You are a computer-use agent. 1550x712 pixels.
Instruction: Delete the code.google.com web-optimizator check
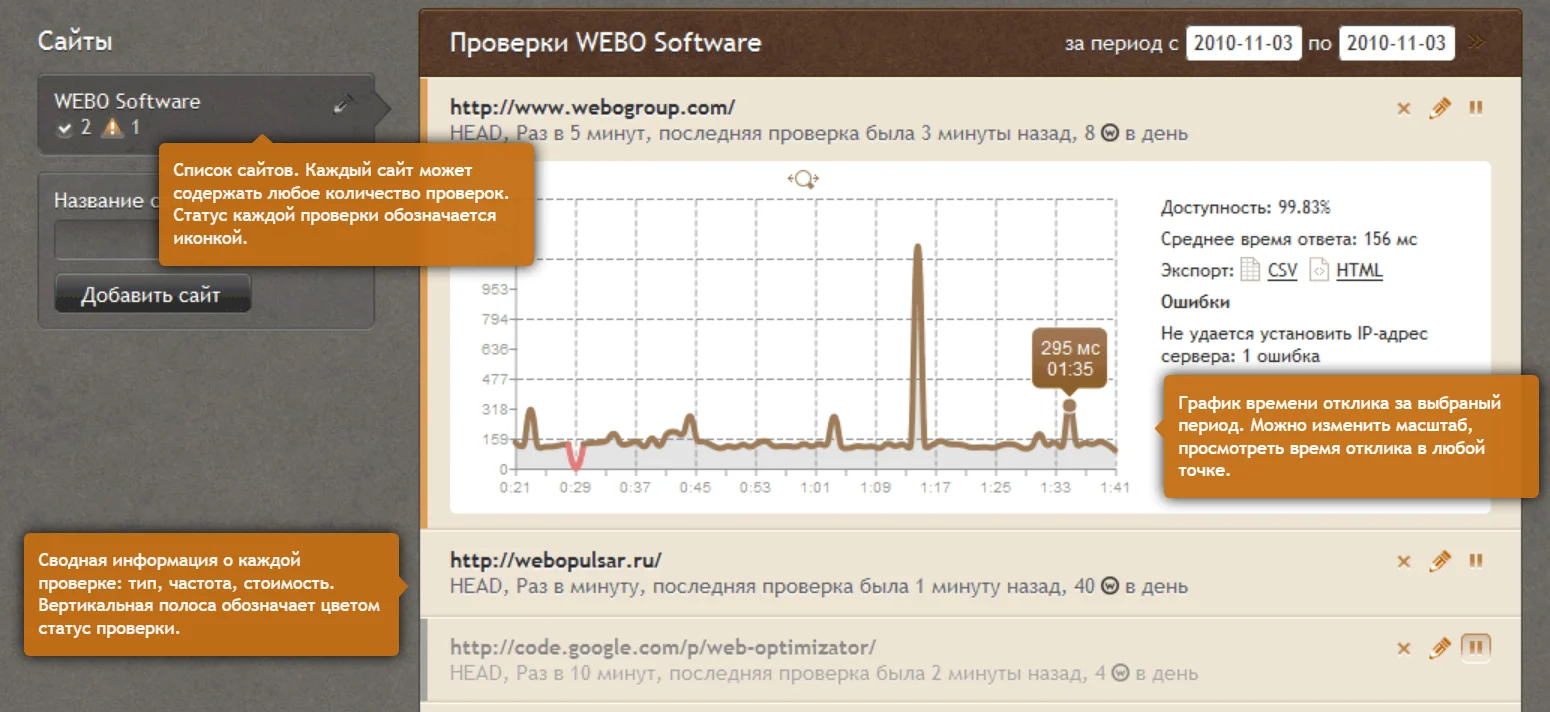pyautogui.click(x=1403, y=650)
